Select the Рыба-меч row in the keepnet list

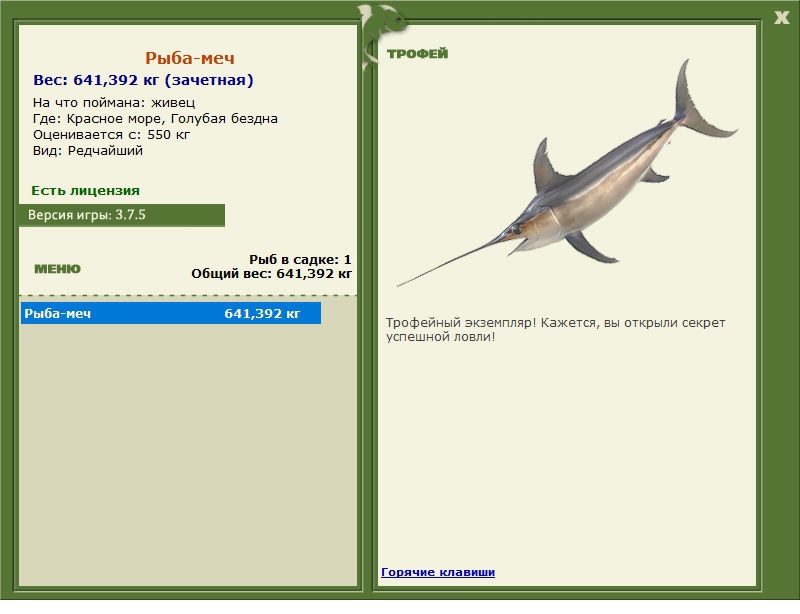pos(171,313)
